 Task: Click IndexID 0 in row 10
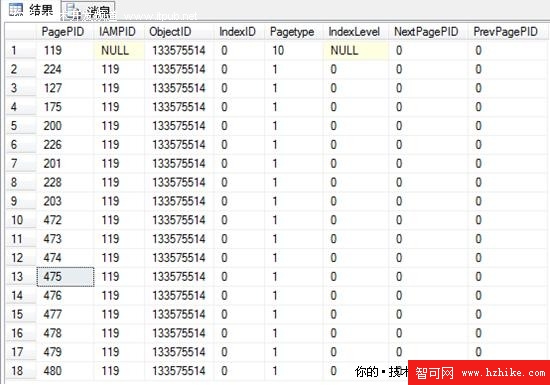(239, 220)
